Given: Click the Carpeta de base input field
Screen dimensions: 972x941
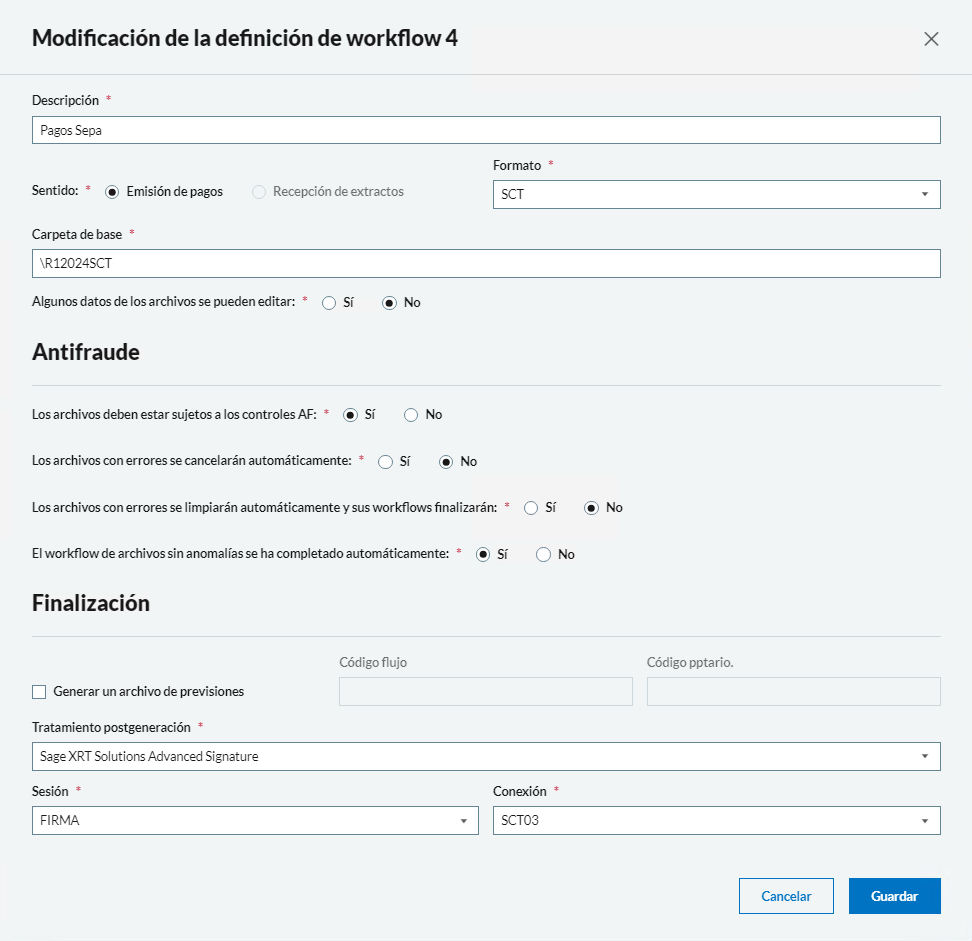Looking at the screenshot, I should [x=486, y=264].
